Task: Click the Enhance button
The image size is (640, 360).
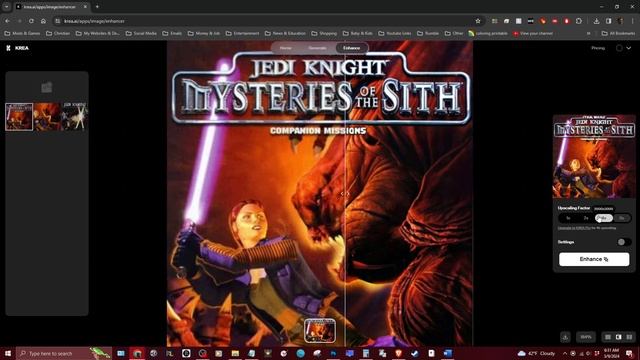Action: (594, 259)
